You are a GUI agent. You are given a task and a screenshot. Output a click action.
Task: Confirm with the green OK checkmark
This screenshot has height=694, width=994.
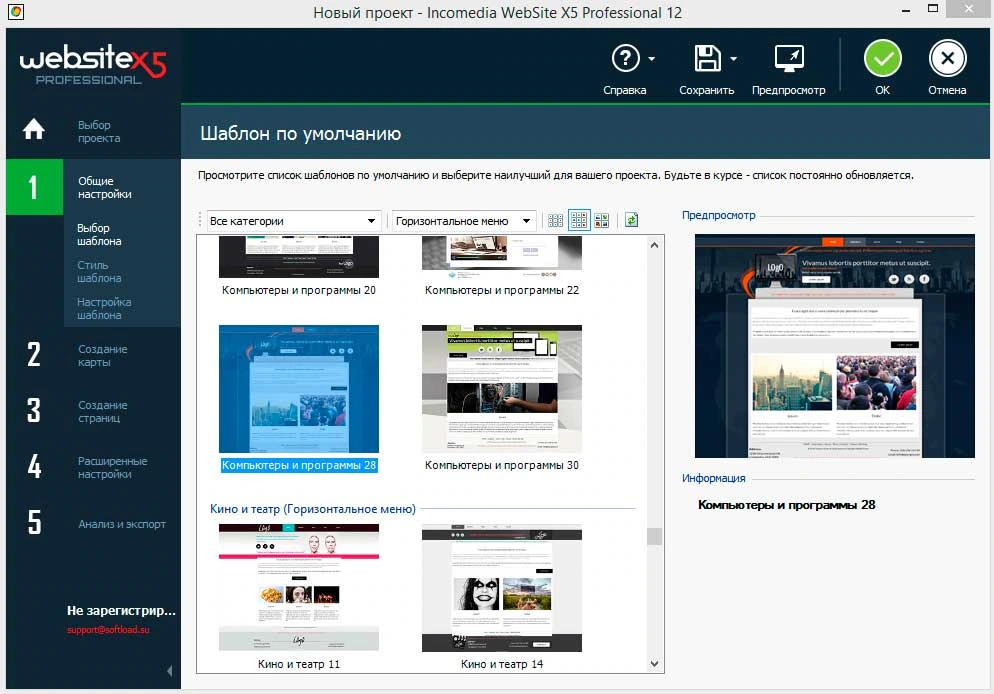[882, 58]
